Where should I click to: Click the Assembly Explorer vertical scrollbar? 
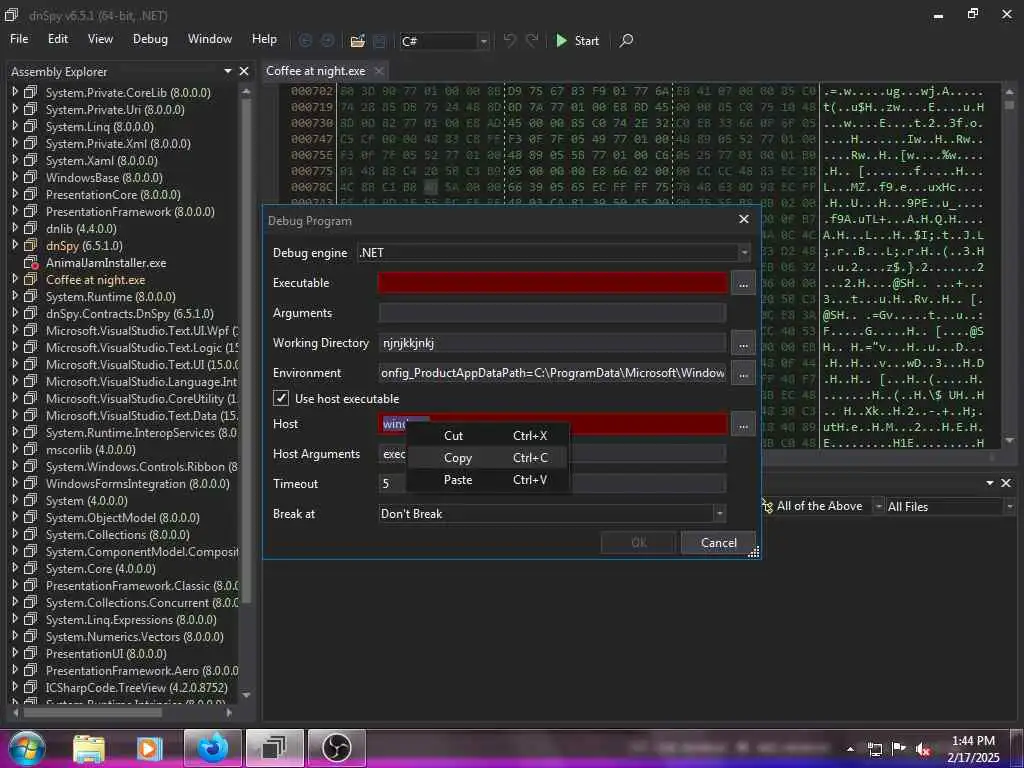(246, 392)
